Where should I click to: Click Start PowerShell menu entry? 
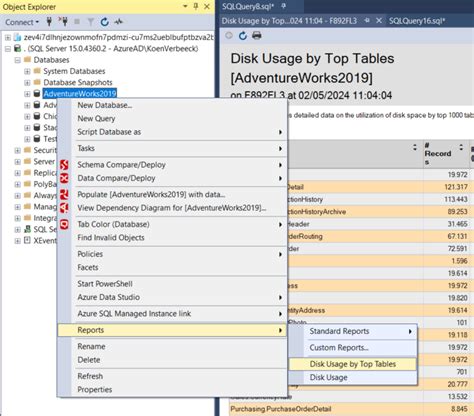[172, 284]
